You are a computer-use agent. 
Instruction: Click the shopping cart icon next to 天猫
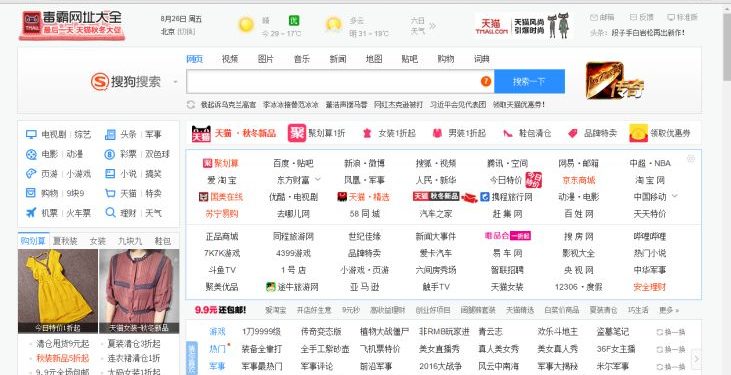110,193
